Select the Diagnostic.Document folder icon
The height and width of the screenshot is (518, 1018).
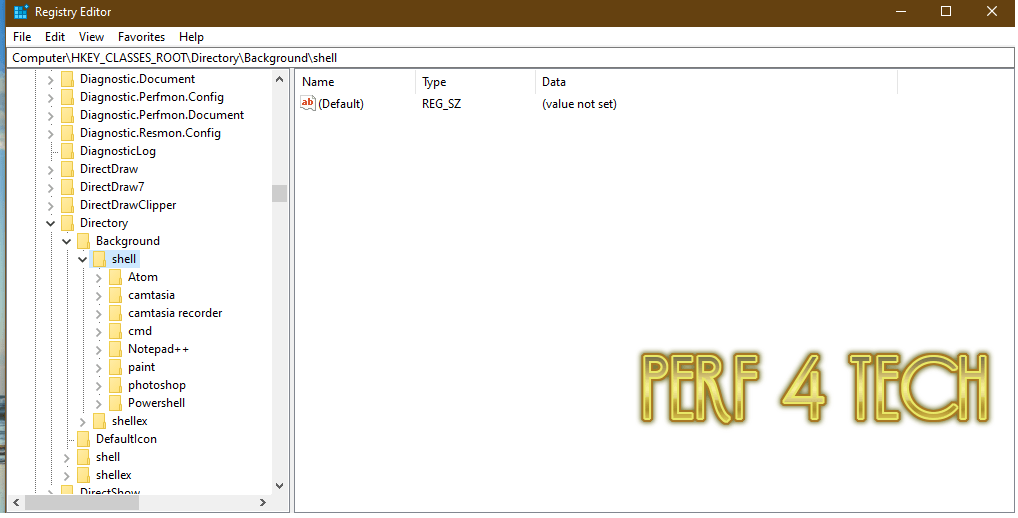coord(68,79)
